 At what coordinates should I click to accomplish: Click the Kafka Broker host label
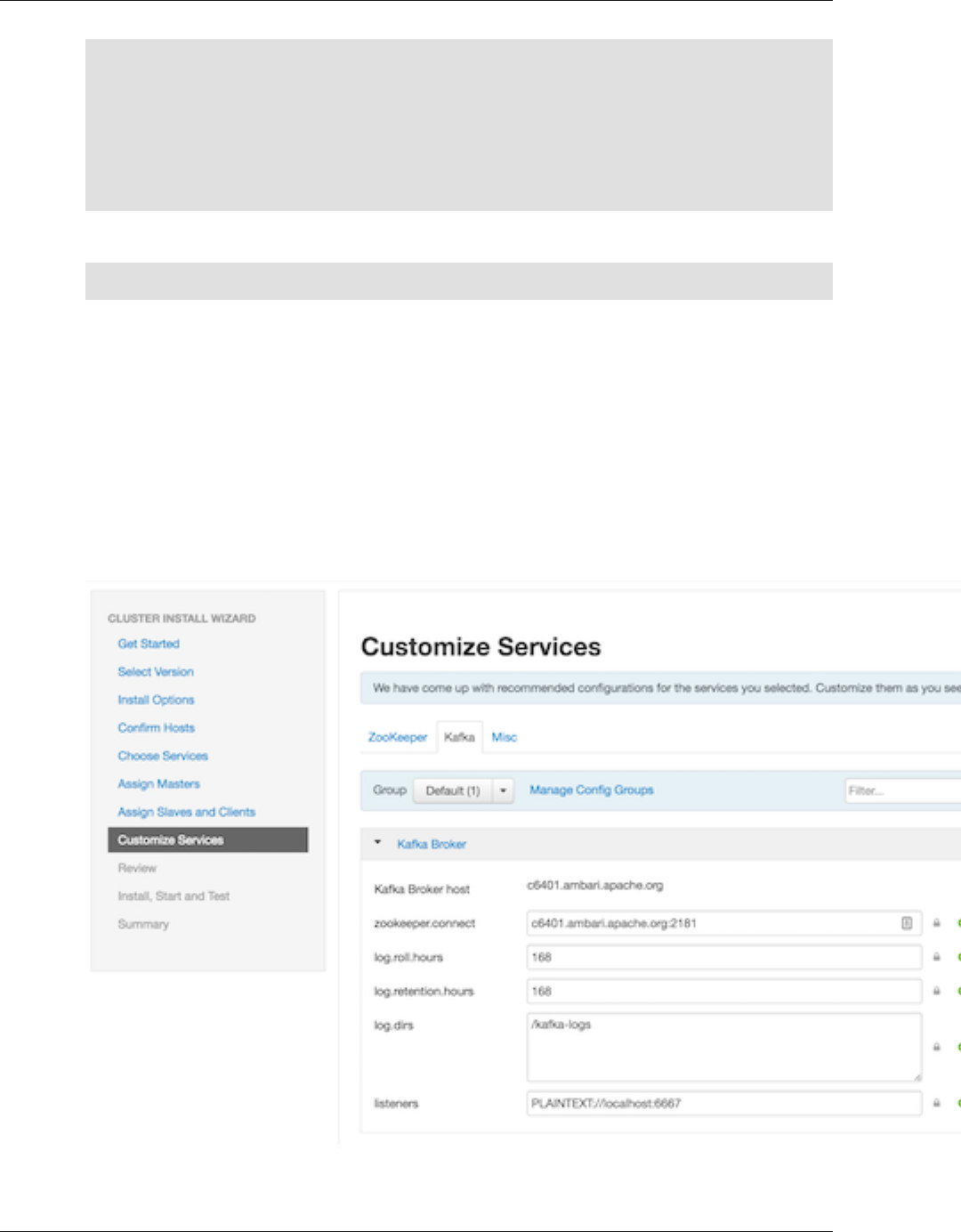422,889
